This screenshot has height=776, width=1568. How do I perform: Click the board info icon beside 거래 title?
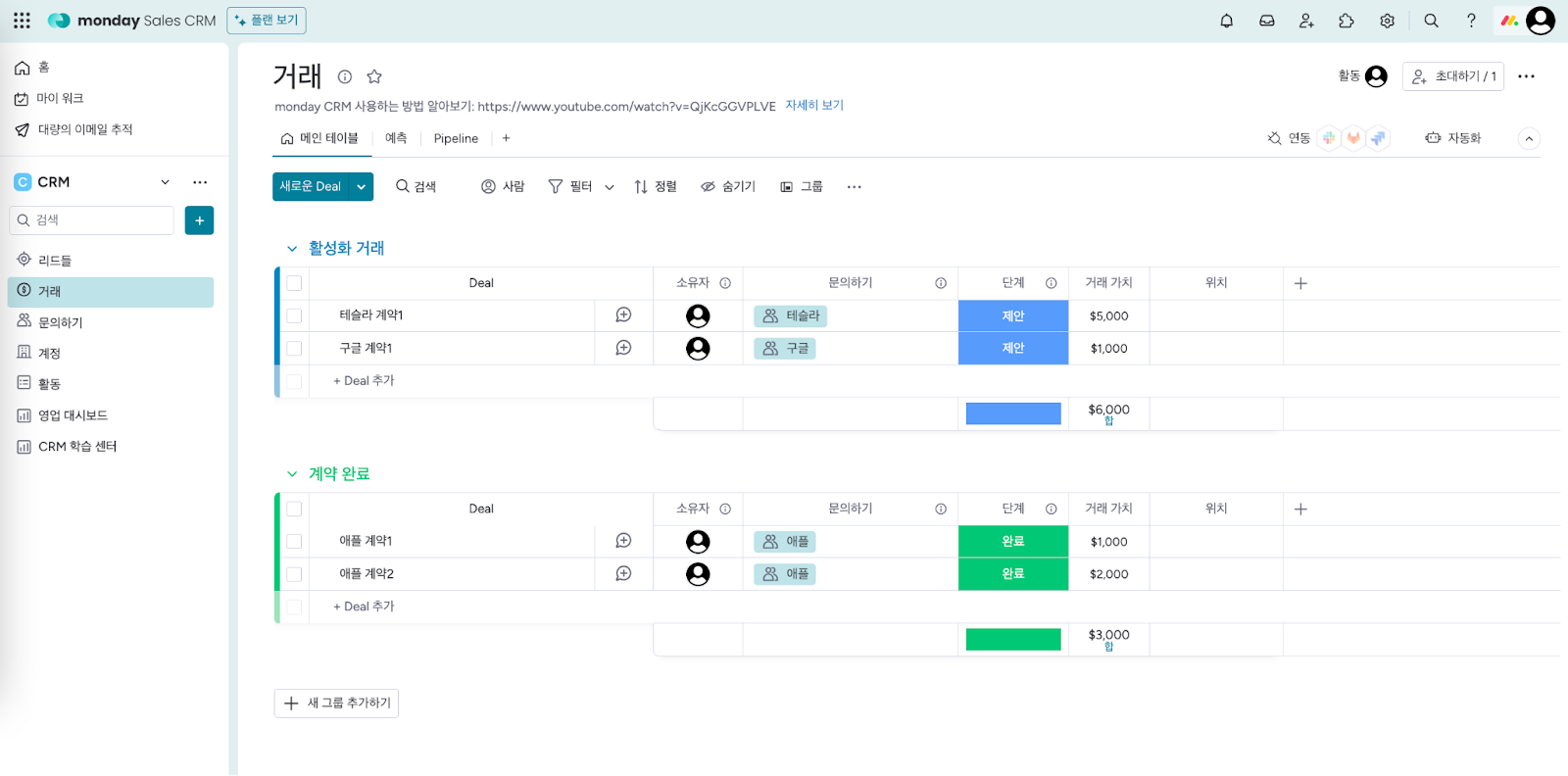click(345, 76)
